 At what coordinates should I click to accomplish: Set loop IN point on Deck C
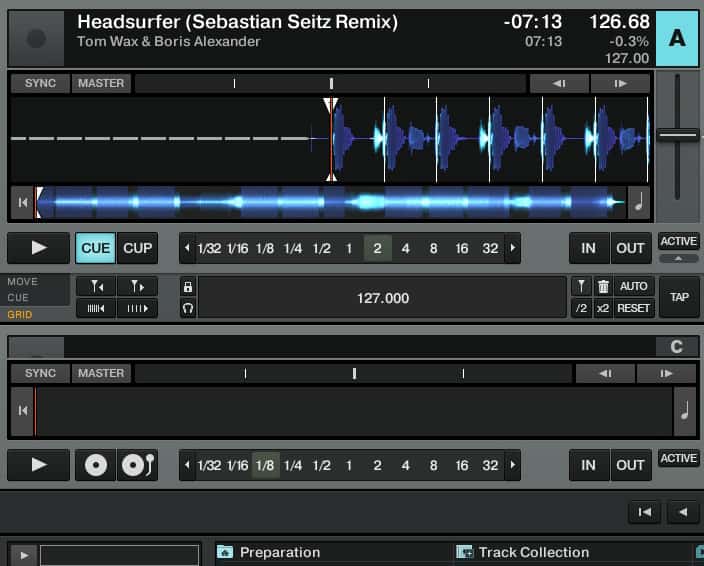pyautogui.click(x=589, y=465)
